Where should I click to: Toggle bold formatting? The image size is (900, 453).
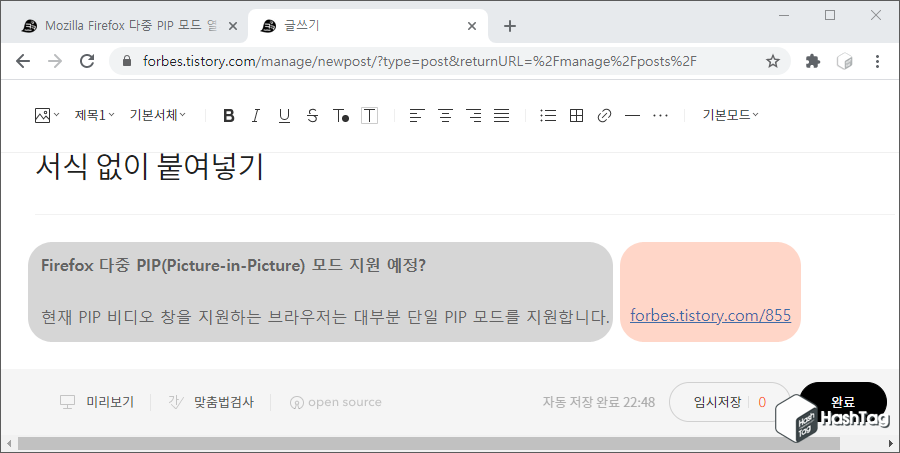pyautogui.click(x=228, y=116)
